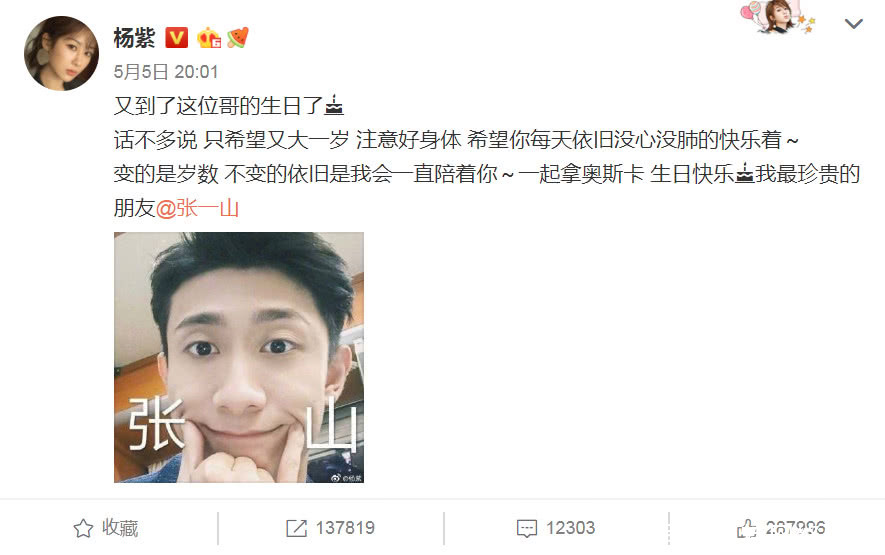The image size is (885, 555).
Task: Enlarge the attached selfie photo
Action: pos(239,357)
